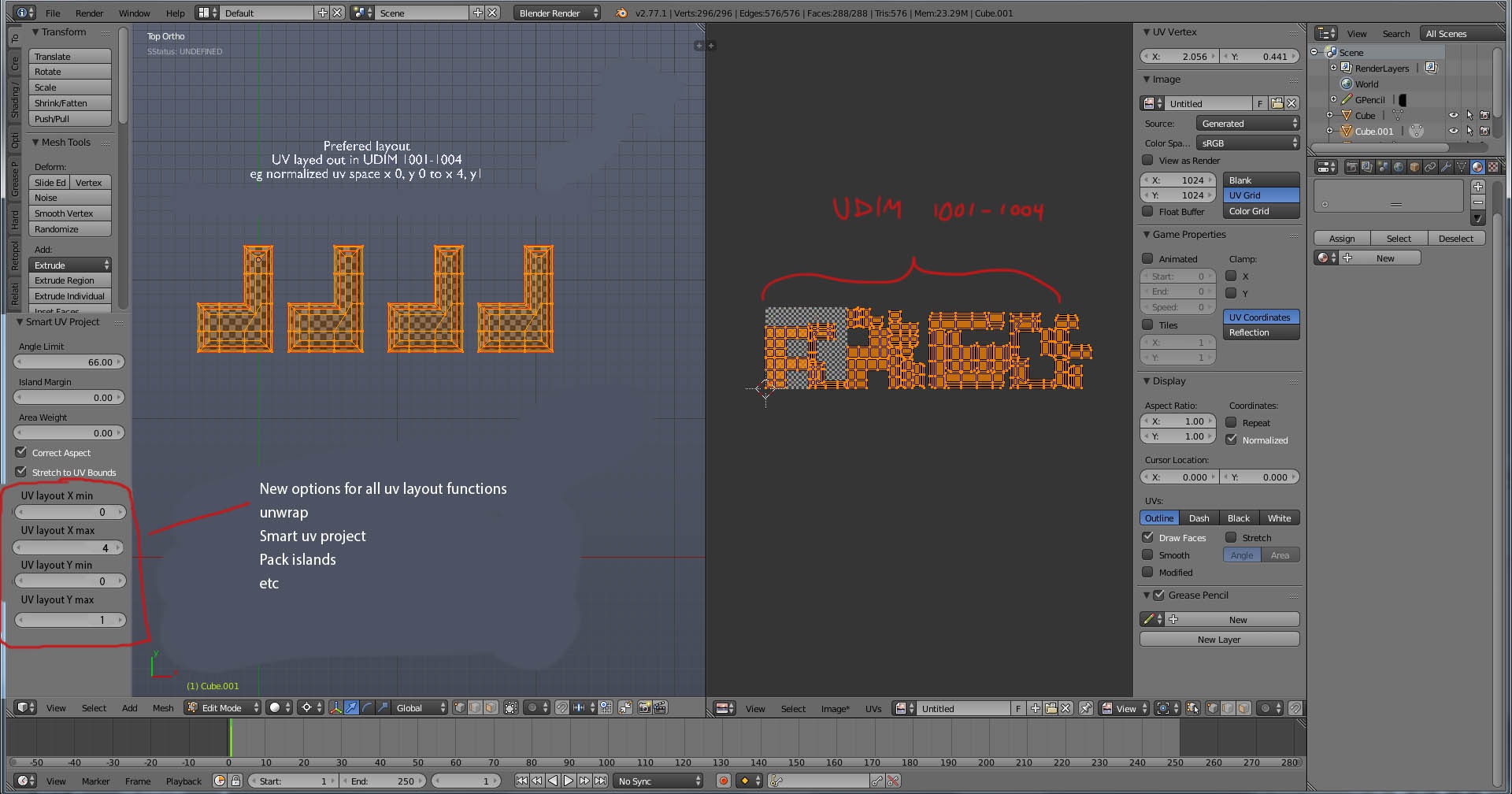
Task: Enable View as Render checkbox
Action: (1148, 160)
